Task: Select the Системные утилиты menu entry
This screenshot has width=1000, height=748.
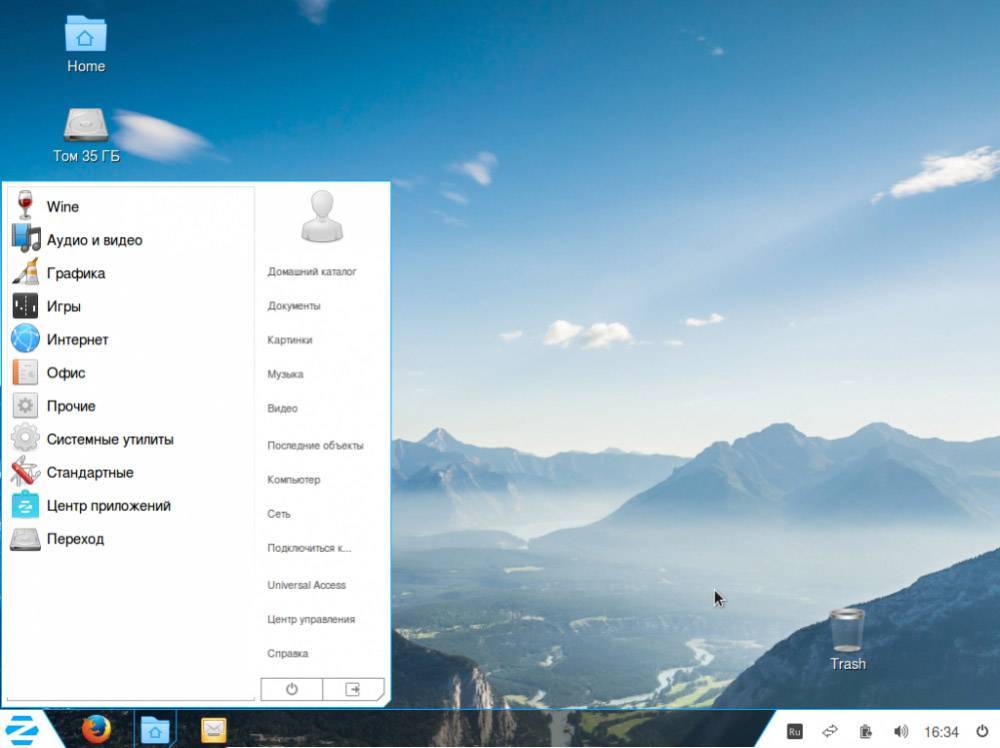Action: pos(109,439)
